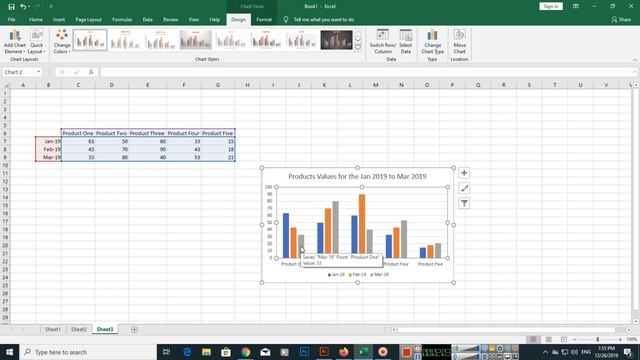Image resolution: width=640 pixels, height=360 pixels.
Task: Switch to the Formulas tab
Action: pos(122,20)
